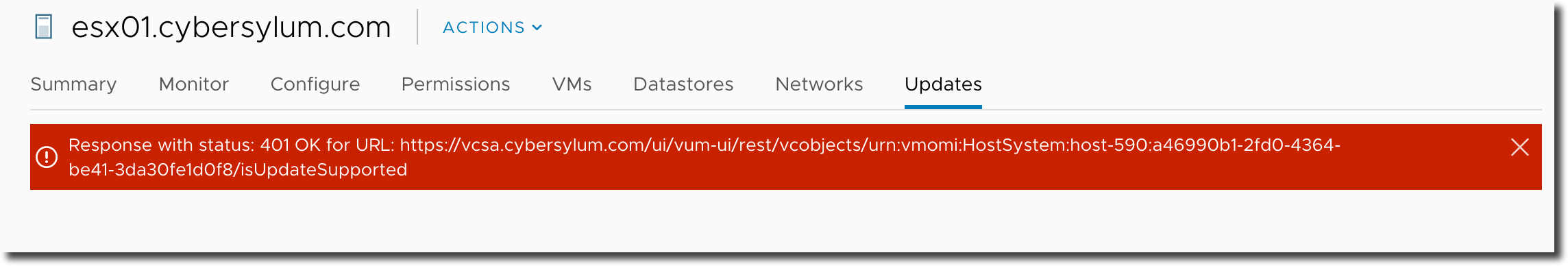This screenshot has height=266, width=1568.
Task: View the VMs tab
Action: coord(572,84)
